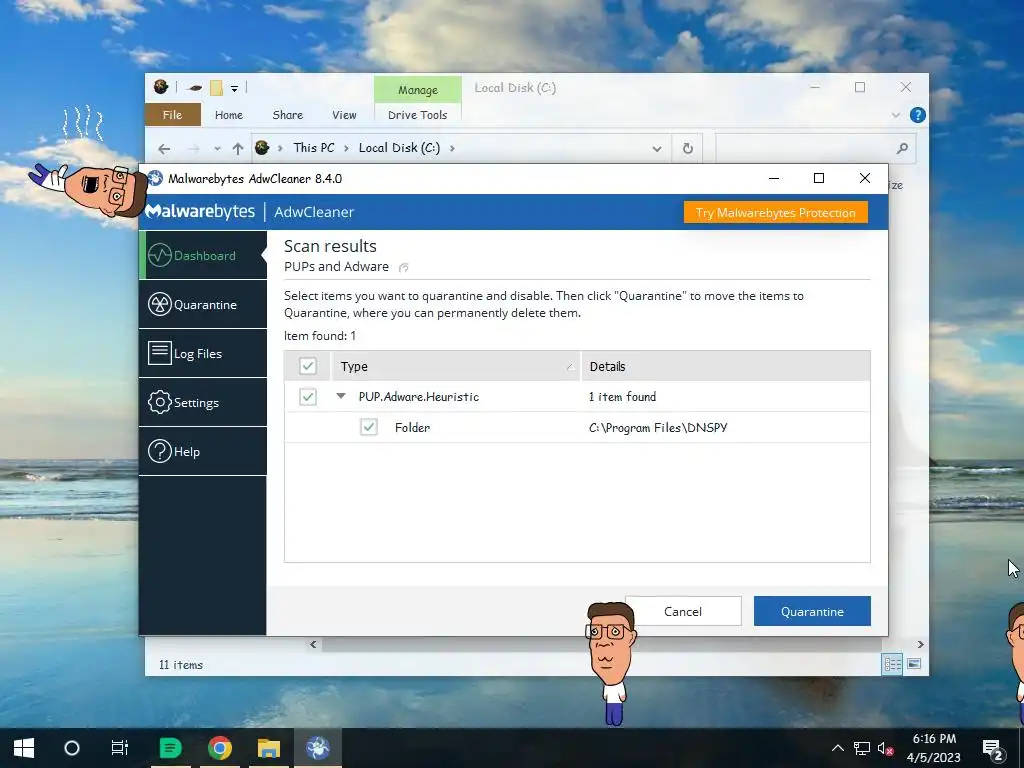The width and height of the screenshot is (1024, 768).
Task: Click the "1 item found" cell
Action: click(622, 396)
